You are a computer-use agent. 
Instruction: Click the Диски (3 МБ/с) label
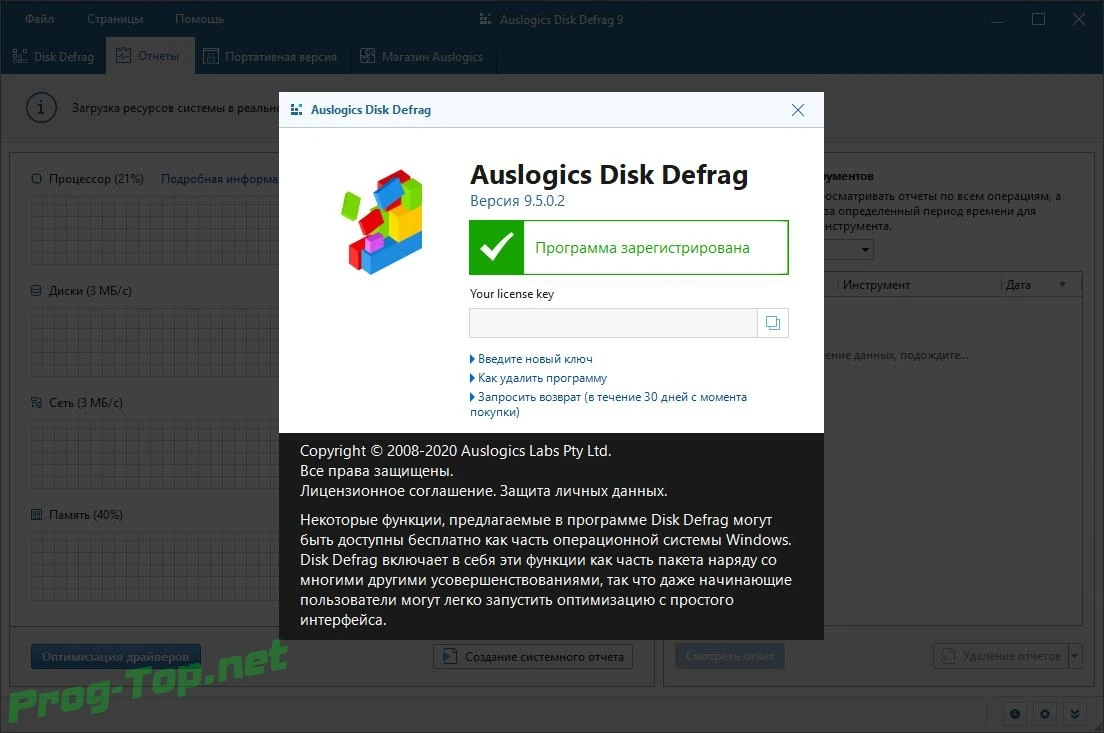(90, 291)
